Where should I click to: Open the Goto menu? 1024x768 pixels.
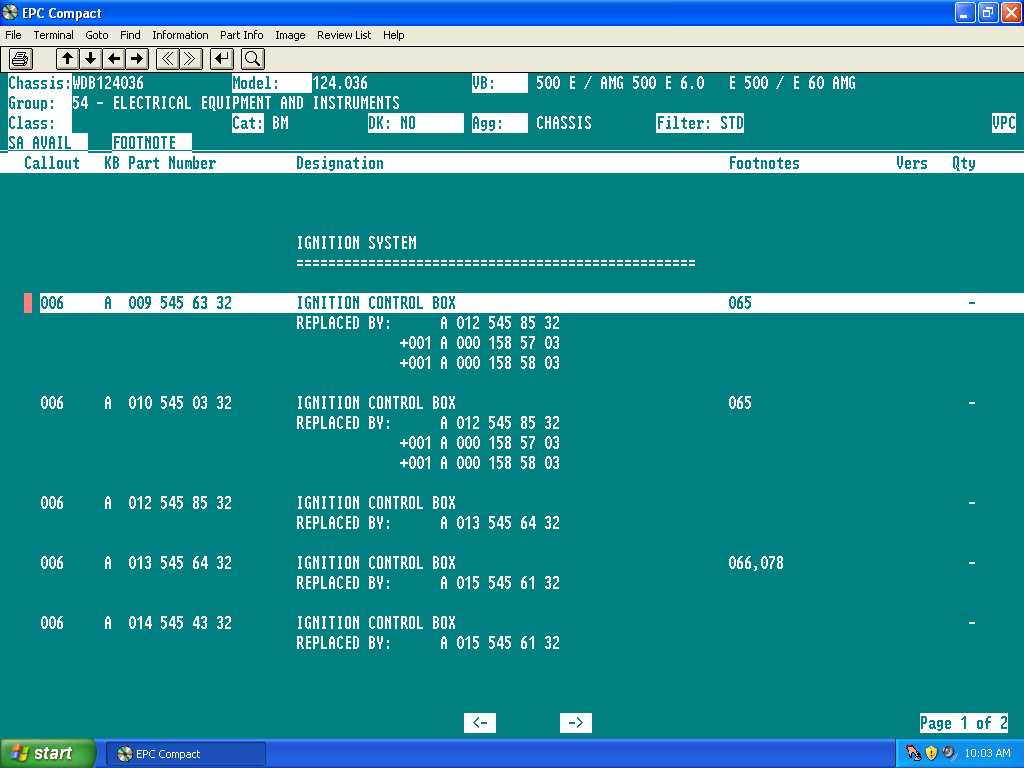tap(96, 35)
